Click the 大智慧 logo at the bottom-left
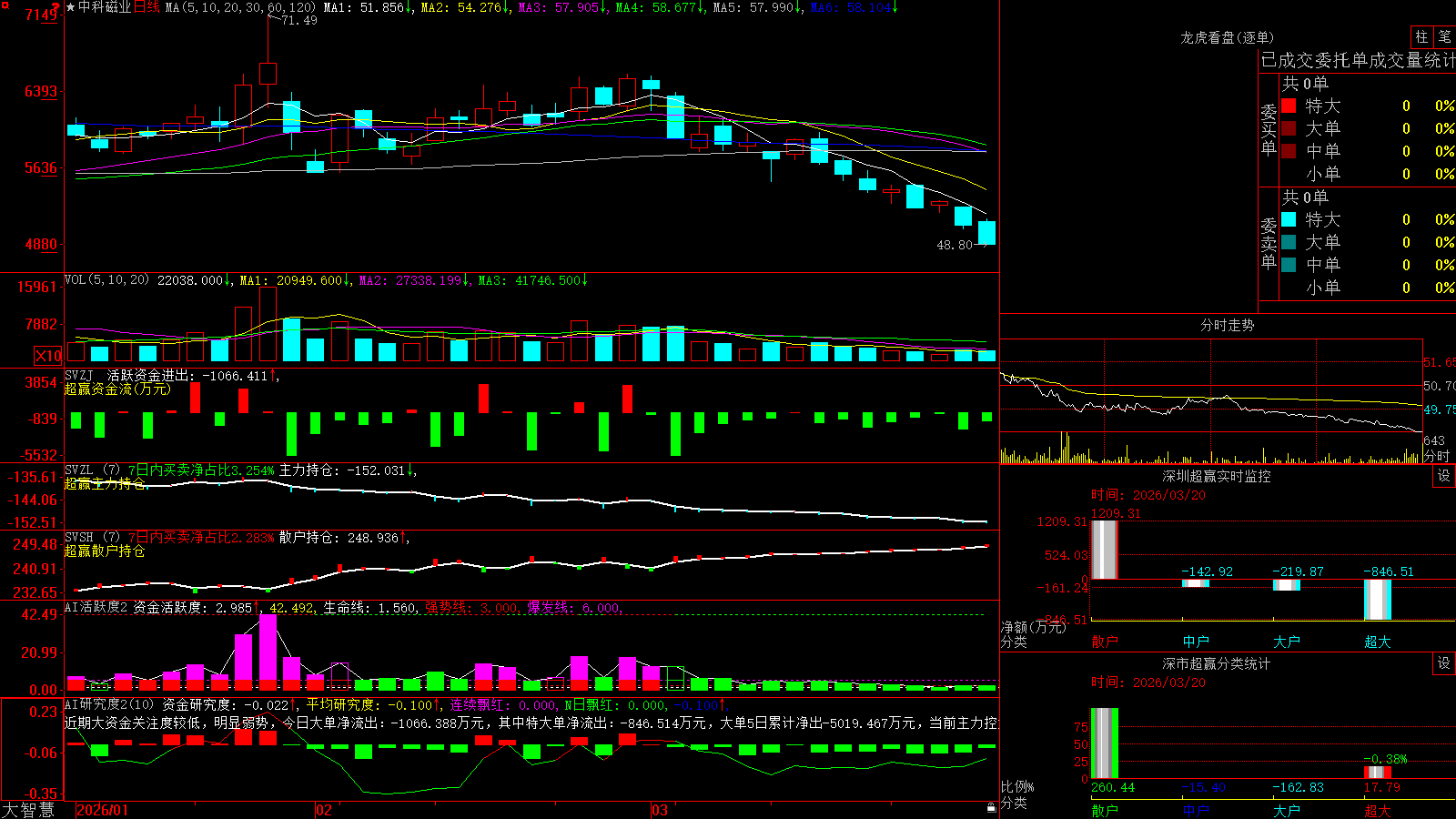Viewport: 1456px width, 819px height. tap(27, 810)
